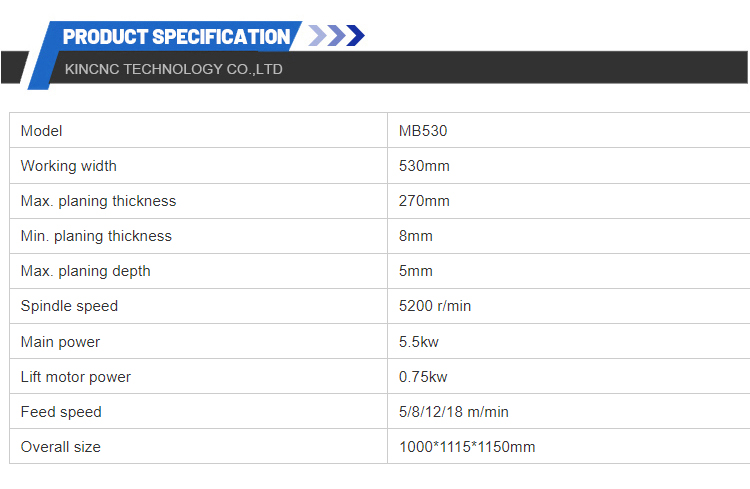Click the 5.5kw main power value

tap(419, 342)
